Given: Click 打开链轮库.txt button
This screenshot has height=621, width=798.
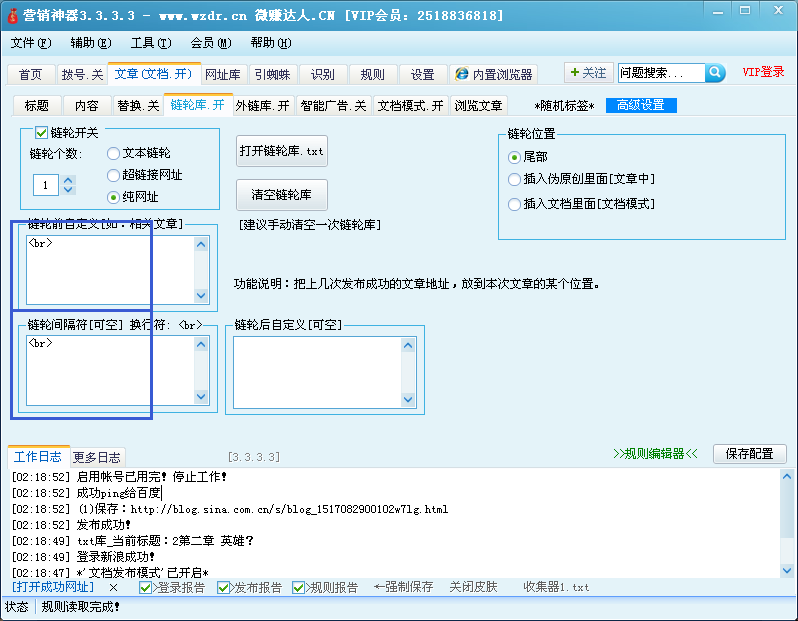Looking at the screenshot, I should click(x=282, y=150).
